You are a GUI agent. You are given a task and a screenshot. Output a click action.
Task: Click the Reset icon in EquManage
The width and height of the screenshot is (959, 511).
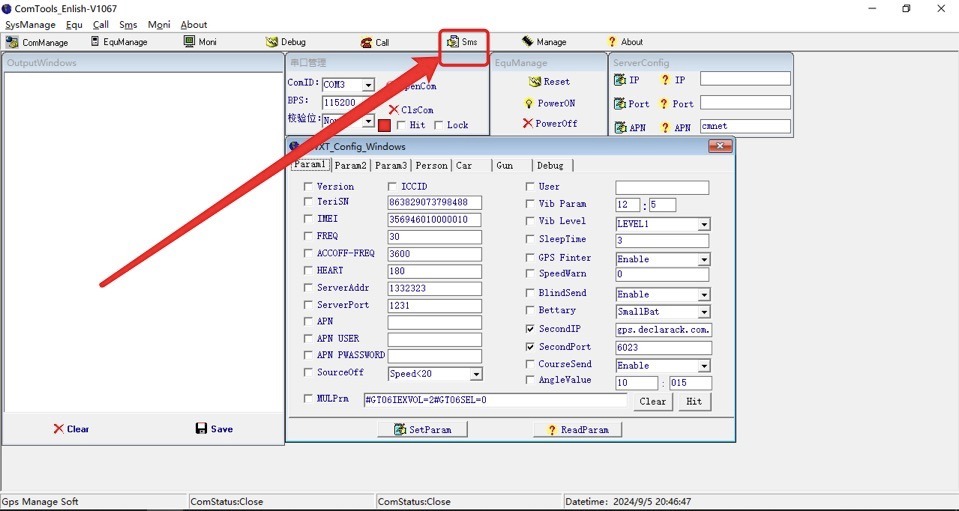(535, 82)
